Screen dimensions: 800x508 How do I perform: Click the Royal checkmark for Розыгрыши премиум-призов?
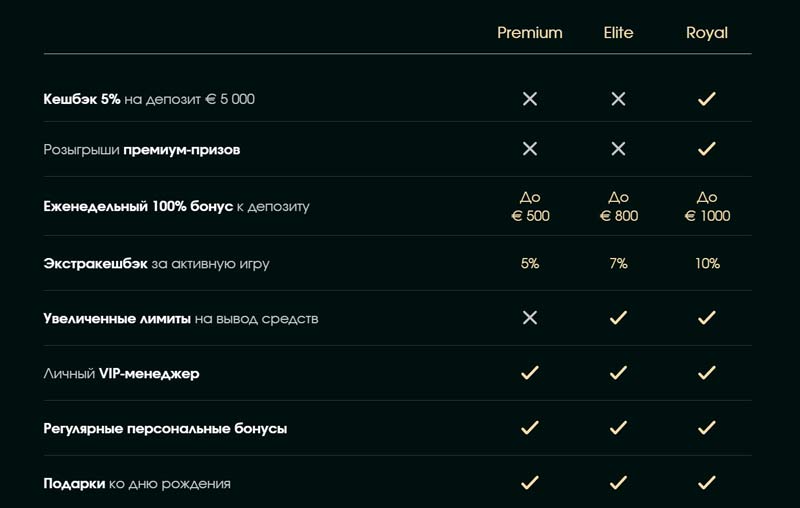click(706, 148)
